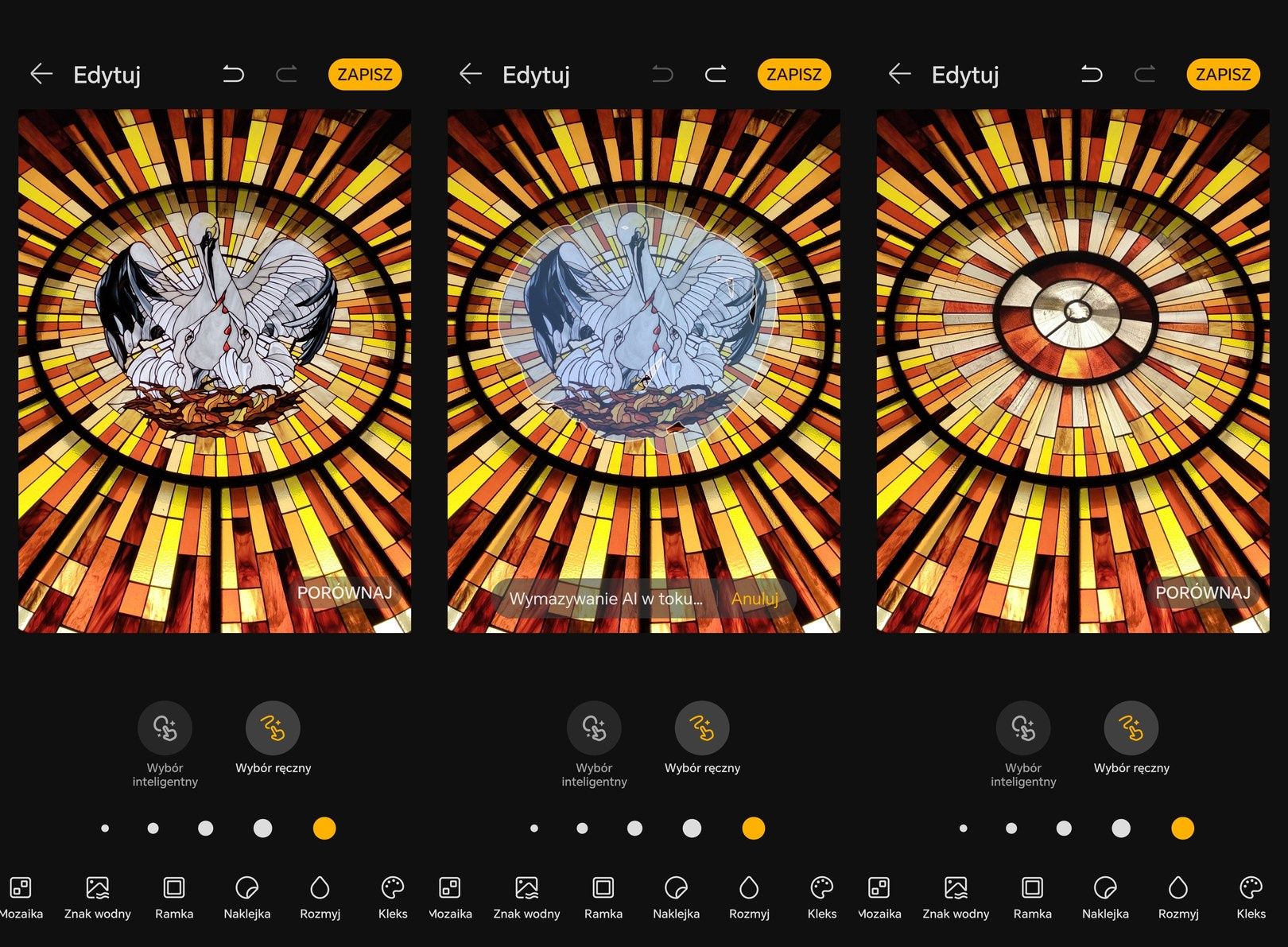Image resolution: width=1288 pixels, height=947 pixels.
Task: Open Znak wodny tool in right screen
Action: click(956, 898)
